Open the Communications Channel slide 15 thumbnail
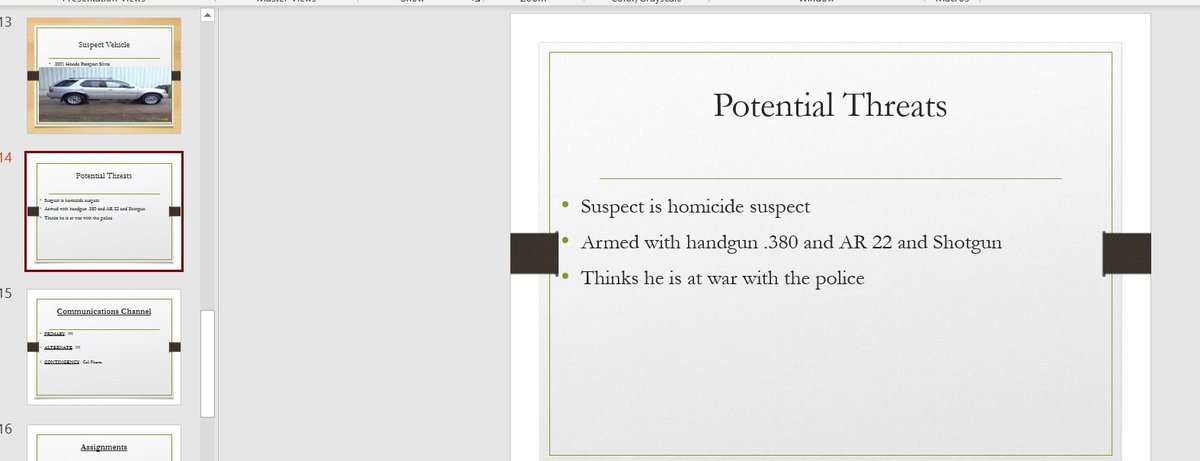The image size is (1200, 461). [x=104, y=347]
